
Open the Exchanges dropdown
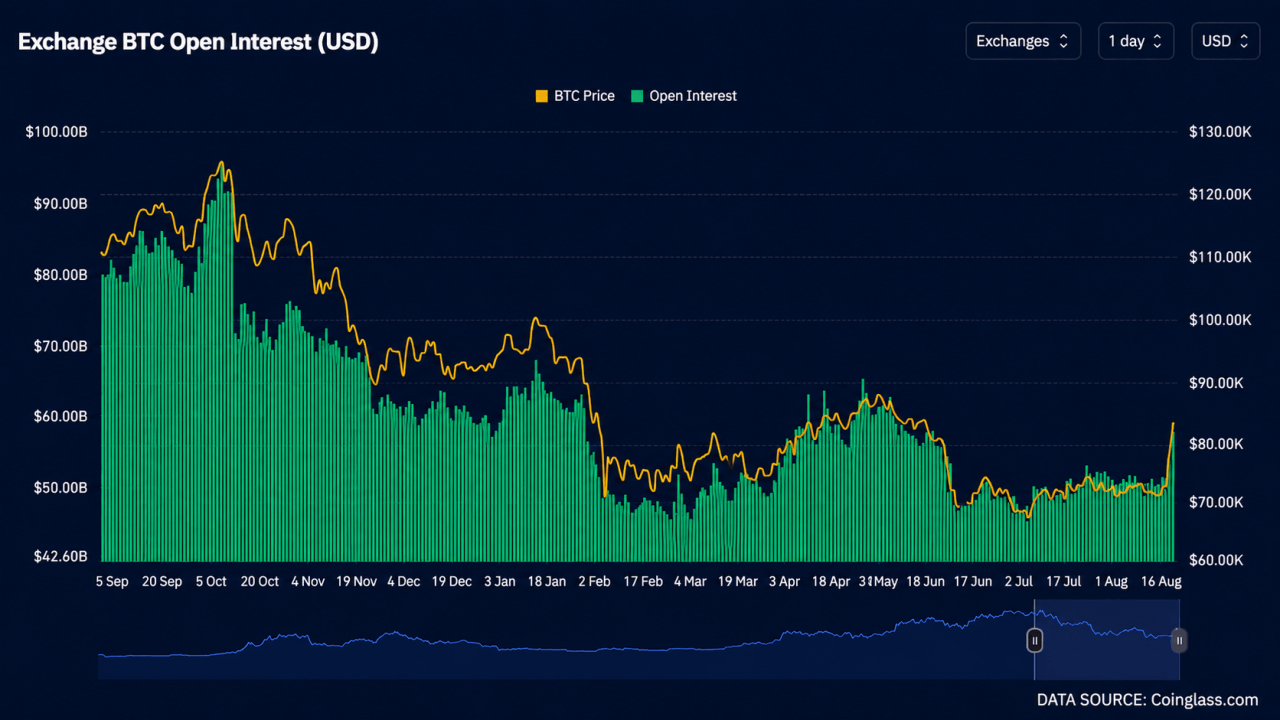pos(1023,41)
